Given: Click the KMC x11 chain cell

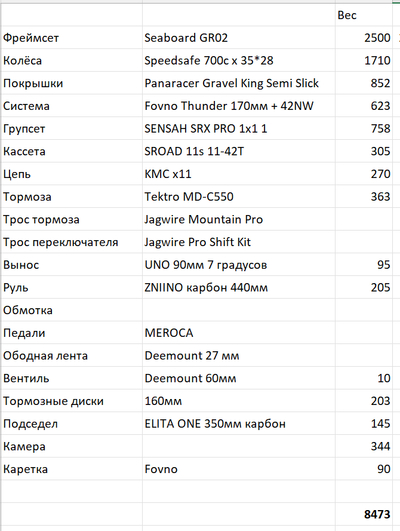Looking at the screenshot, I should click(x=239, y=174).
